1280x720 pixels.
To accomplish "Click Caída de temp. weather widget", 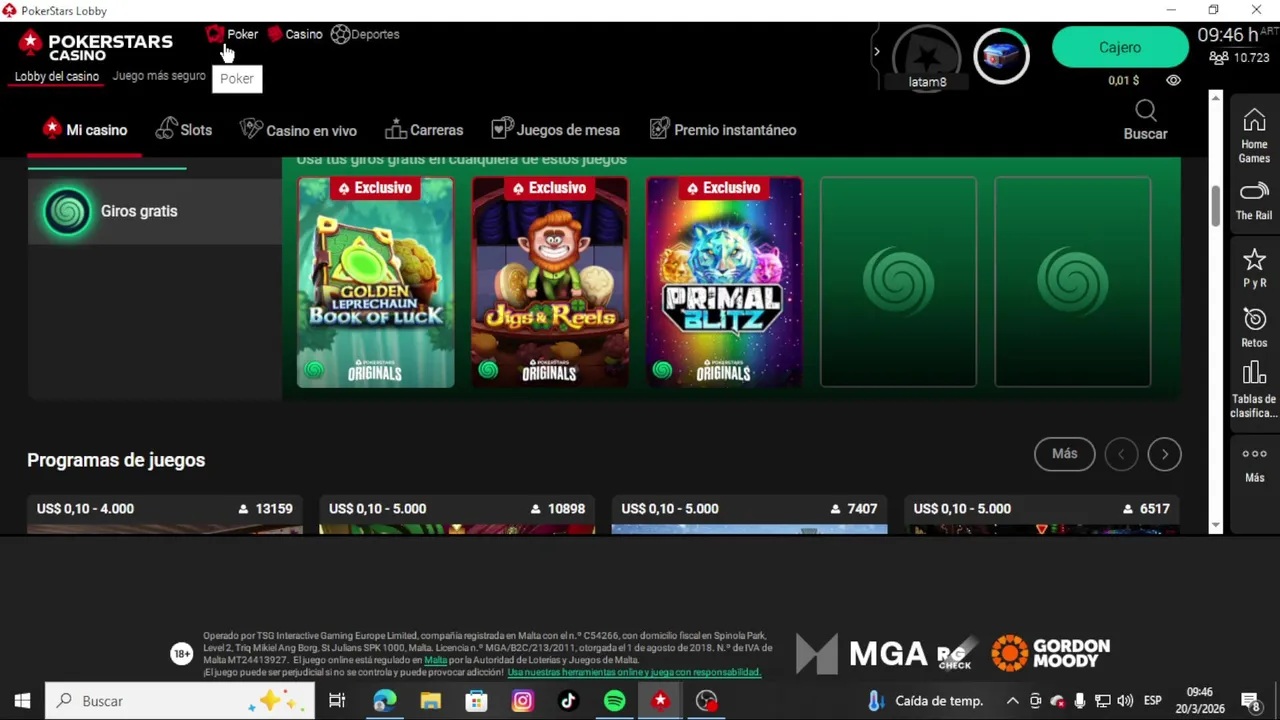I will tap(926, 701).
